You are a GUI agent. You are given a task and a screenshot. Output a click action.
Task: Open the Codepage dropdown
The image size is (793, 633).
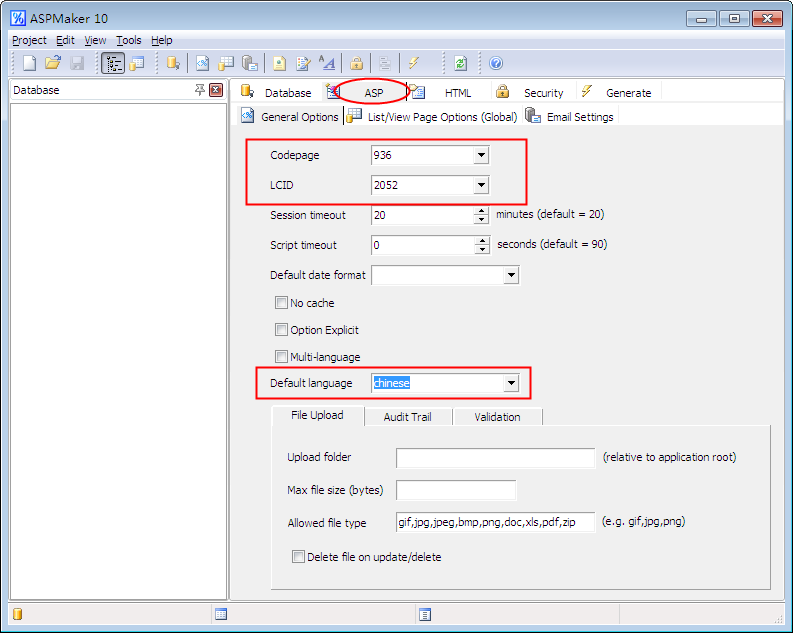point(481,155)
